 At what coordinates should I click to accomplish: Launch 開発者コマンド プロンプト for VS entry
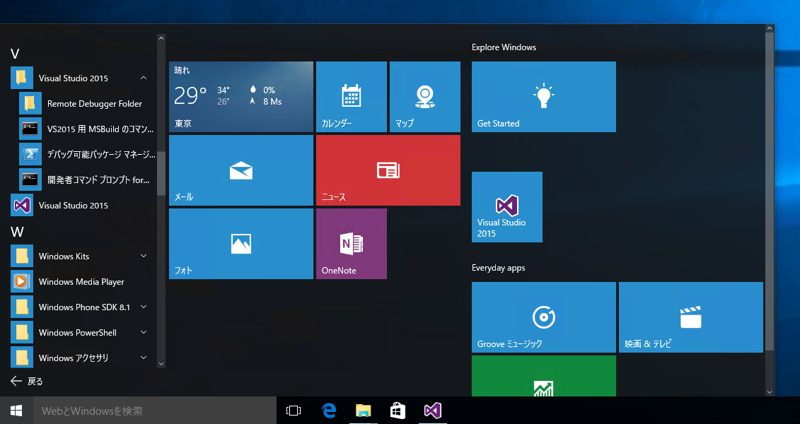click(87, 180)
